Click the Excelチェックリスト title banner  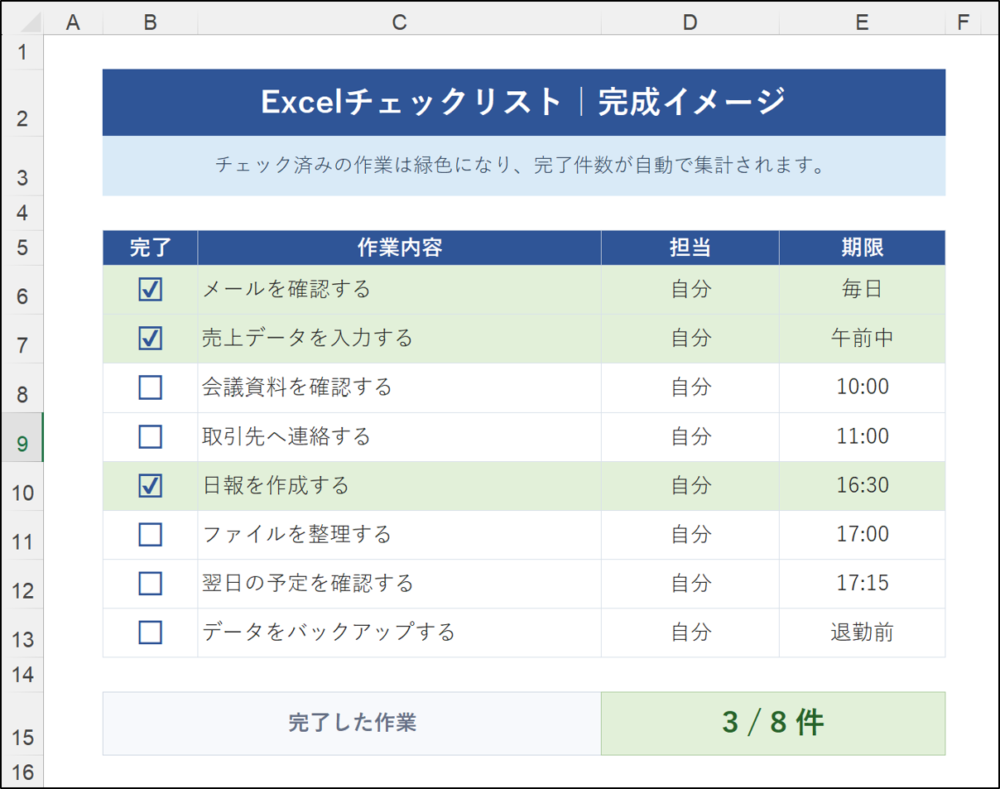click(524, 102)
